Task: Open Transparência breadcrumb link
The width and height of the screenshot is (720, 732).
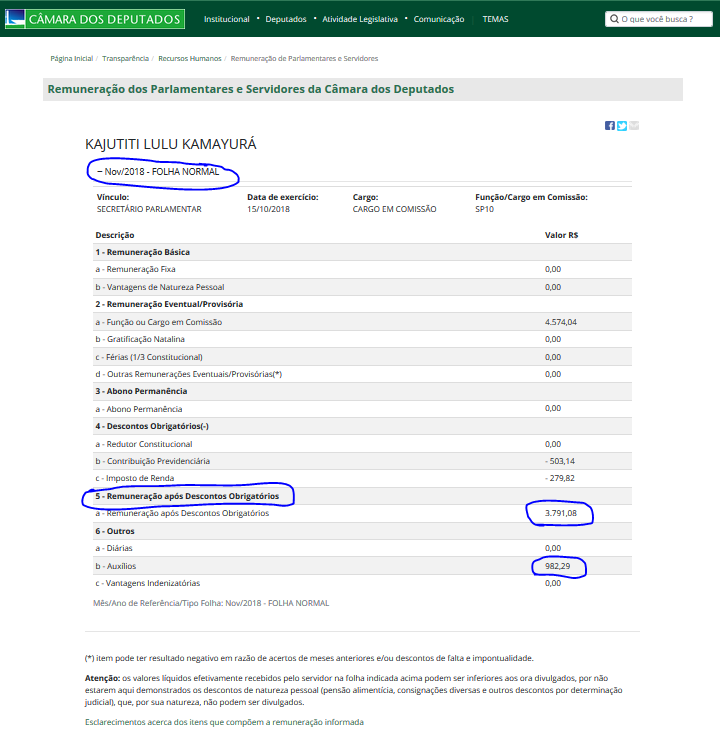Action: pyautogui.click(x=127, y=59)
